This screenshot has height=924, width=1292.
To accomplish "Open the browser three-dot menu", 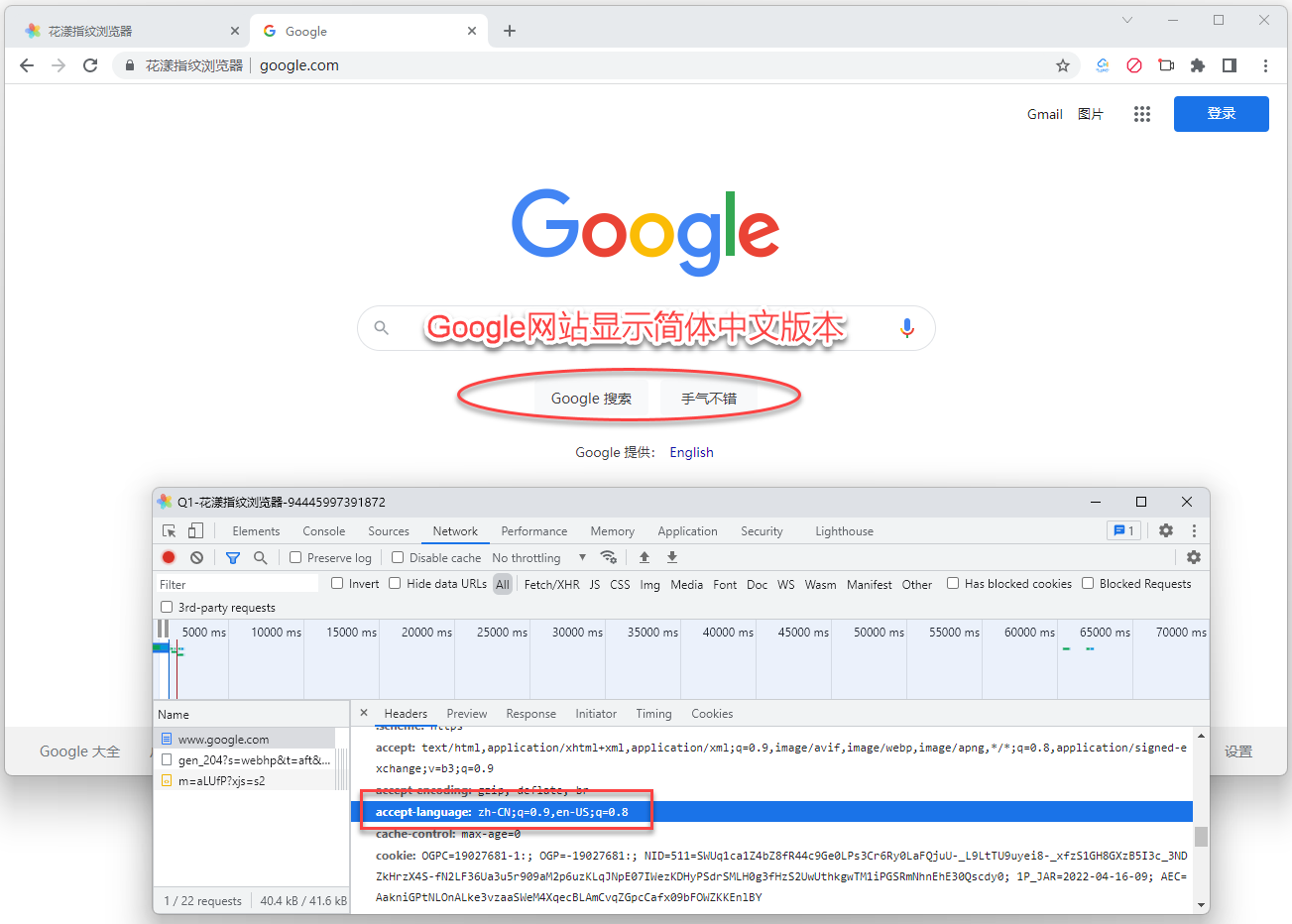I will [1265, 65].
